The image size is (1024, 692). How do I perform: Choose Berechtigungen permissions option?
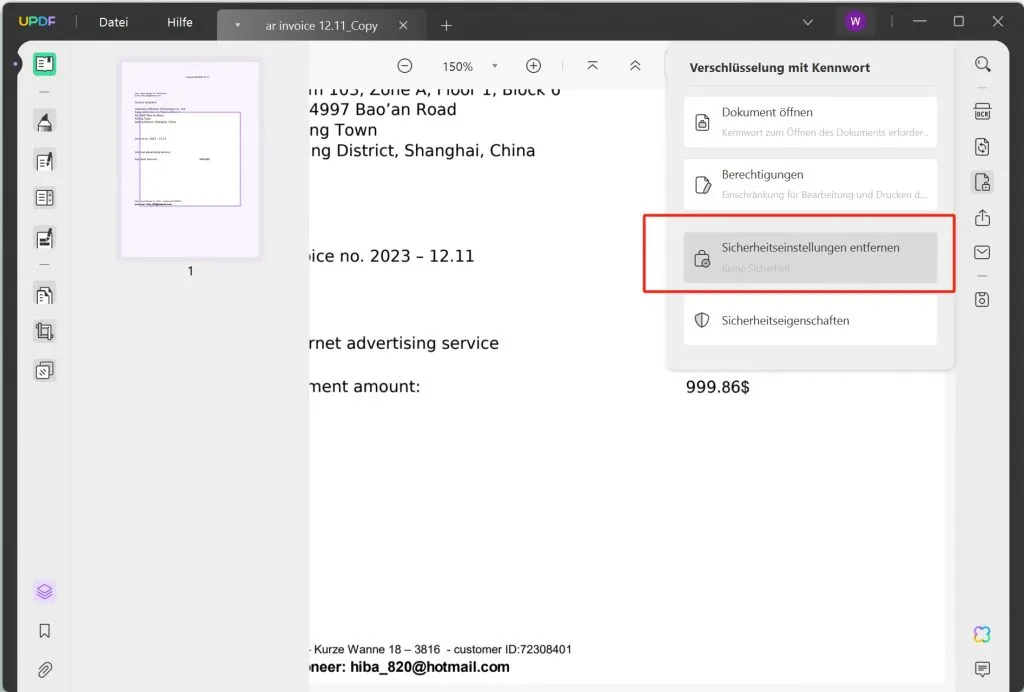pos(810,185)
